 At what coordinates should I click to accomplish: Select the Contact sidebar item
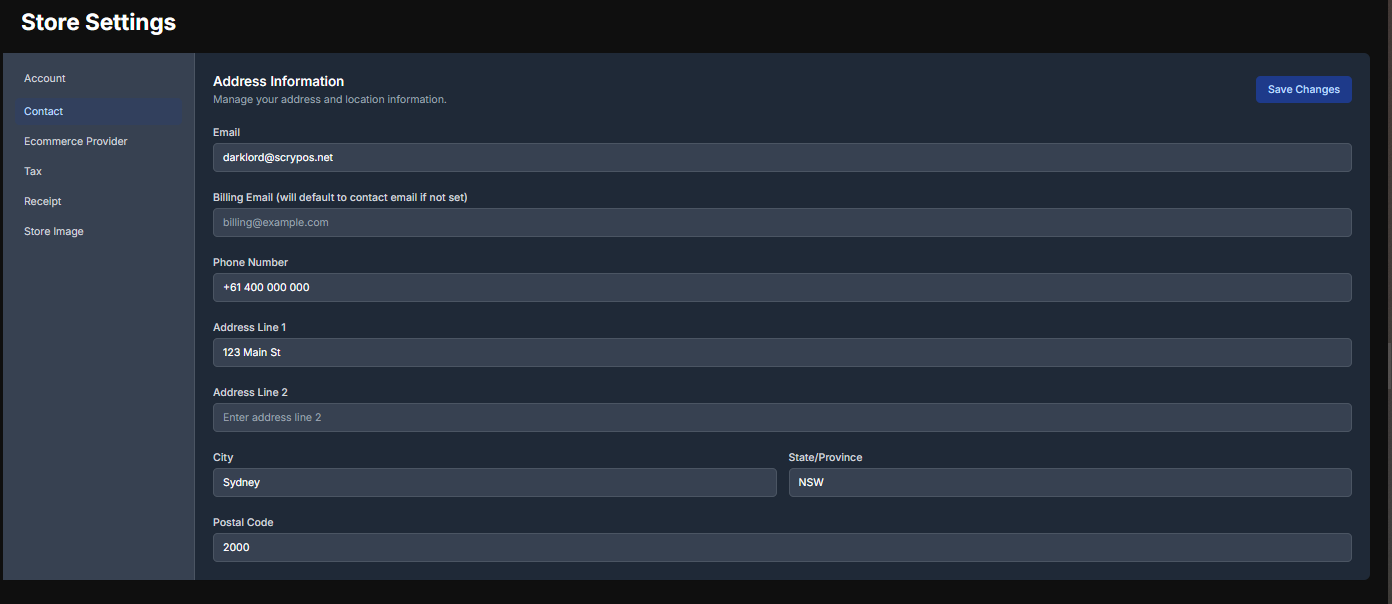[x=98, y=111]
